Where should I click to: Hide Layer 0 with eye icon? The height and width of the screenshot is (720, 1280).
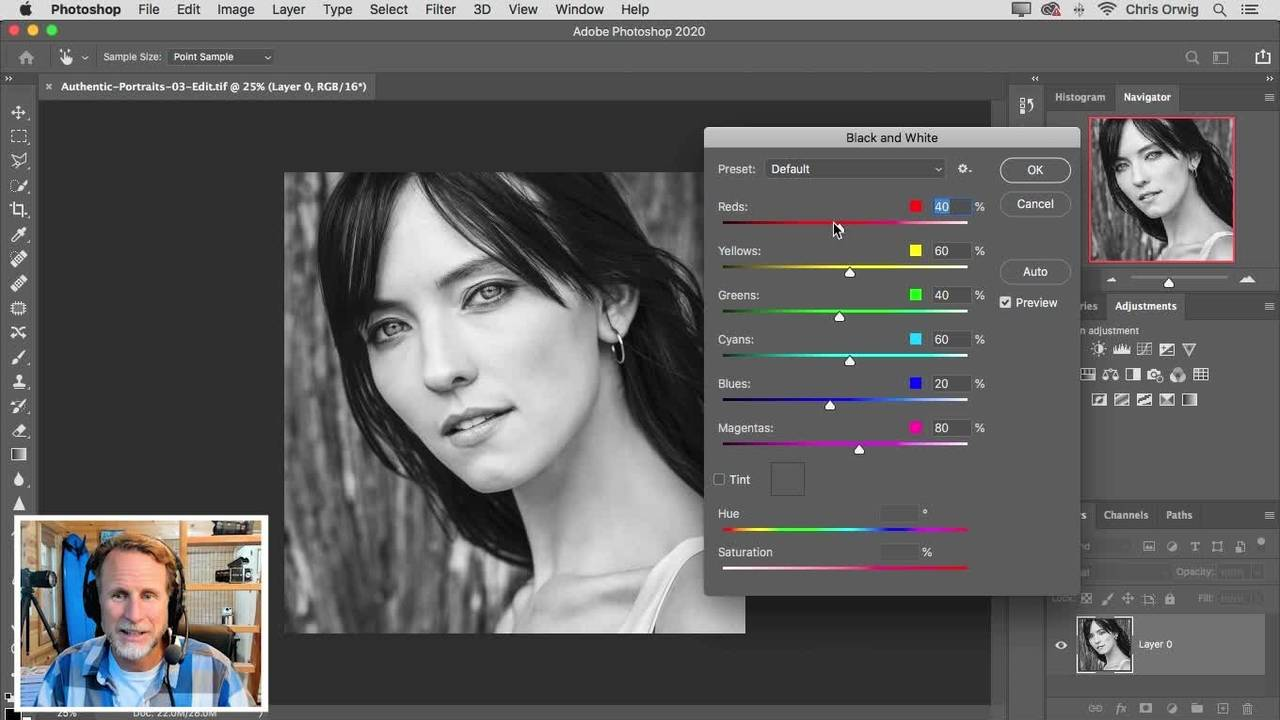coord(1061,645)
